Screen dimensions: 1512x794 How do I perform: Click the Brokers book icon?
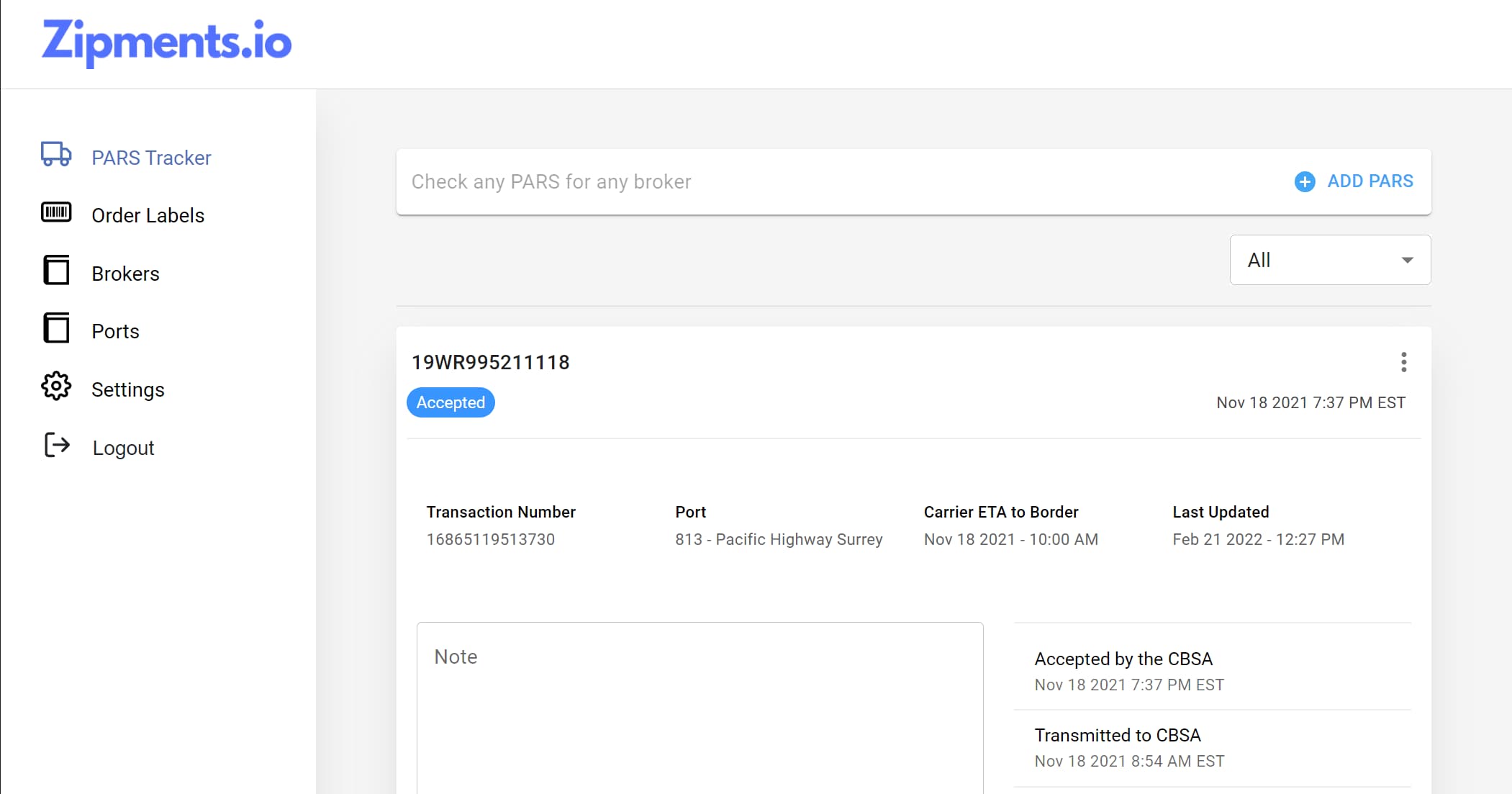(56, 271)
